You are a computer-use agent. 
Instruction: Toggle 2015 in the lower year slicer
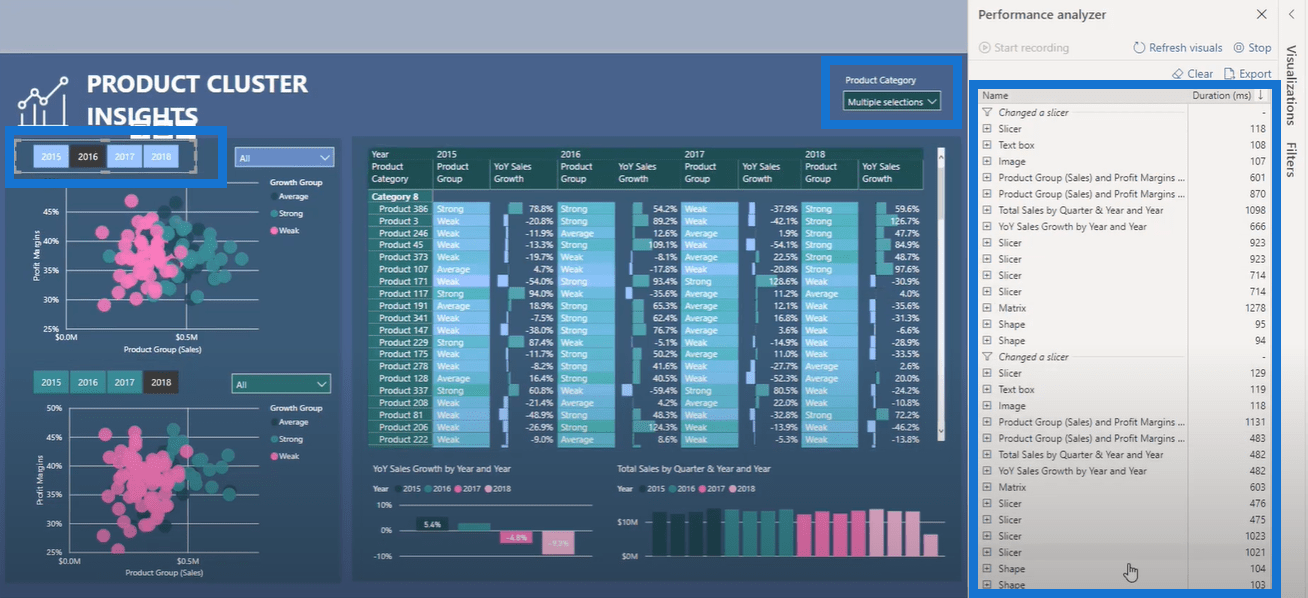[x=51, y=382]
